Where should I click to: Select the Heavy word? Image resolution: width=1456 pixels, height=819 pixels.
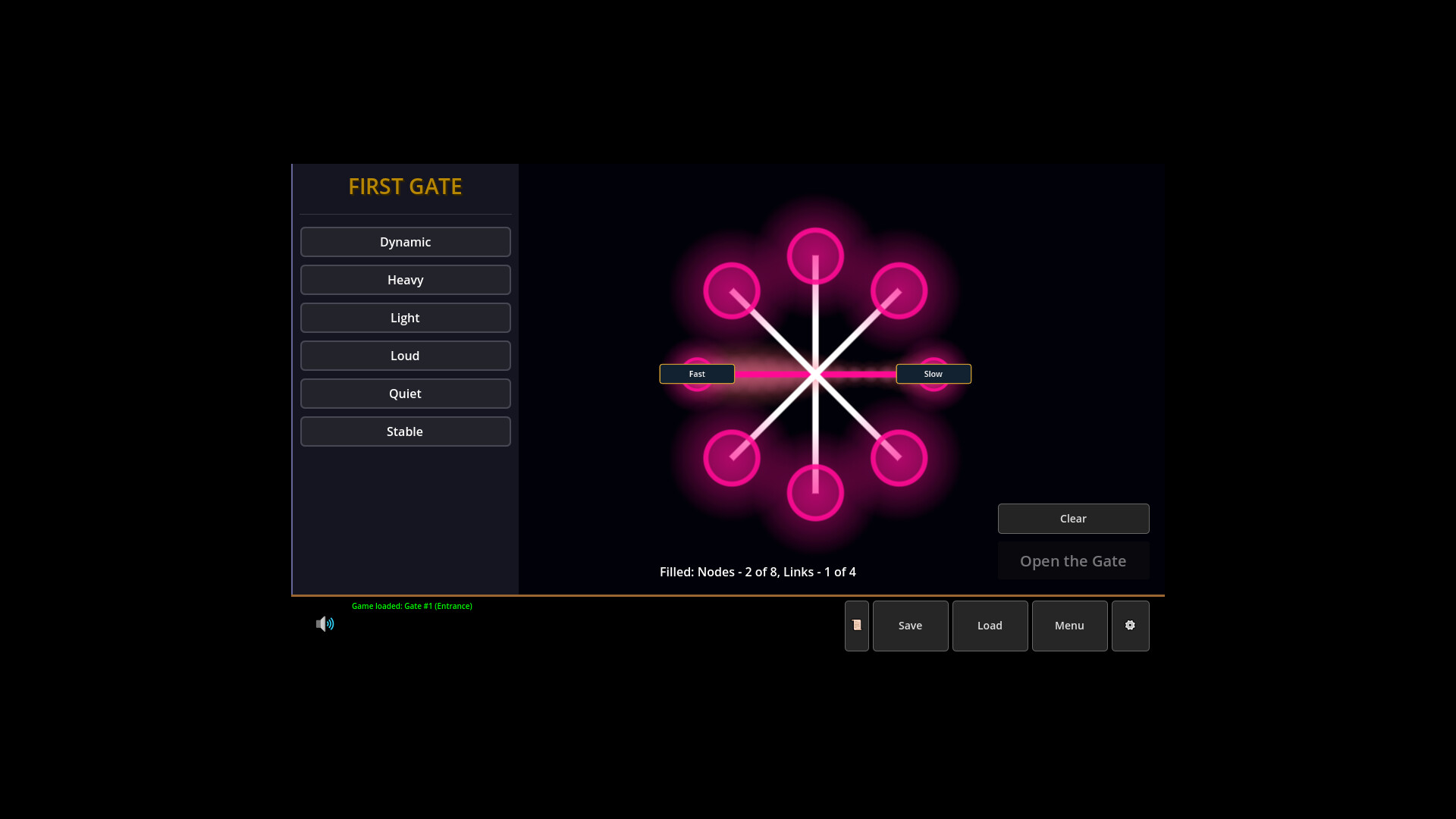(405, 280)
